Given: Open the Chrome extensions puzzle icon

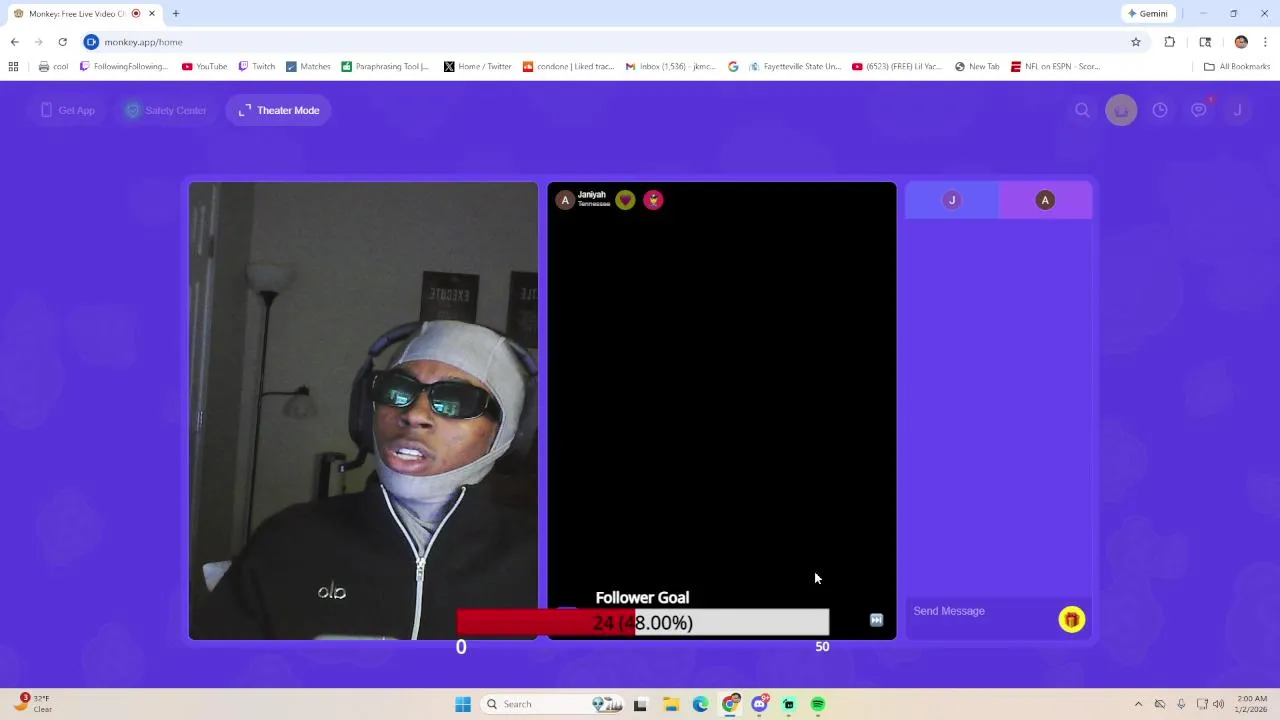Looking at the screenshot, I should 1170,42.
